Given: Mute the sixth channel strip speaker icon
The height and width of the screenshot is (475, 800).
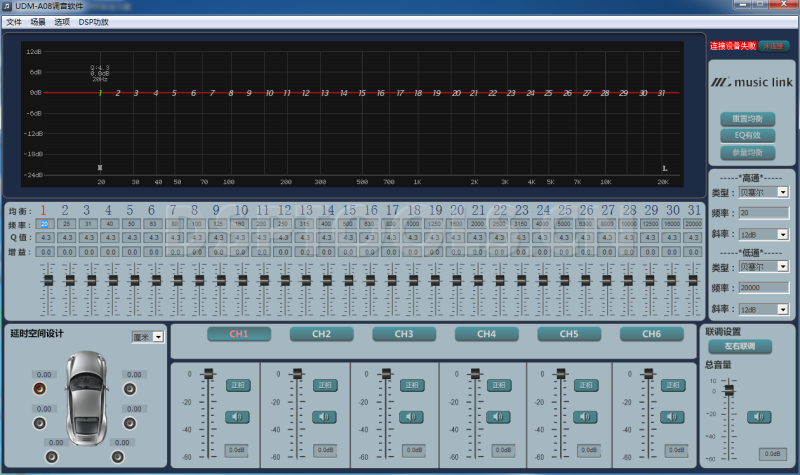Looking at the screenshot, I should (672, 417).
